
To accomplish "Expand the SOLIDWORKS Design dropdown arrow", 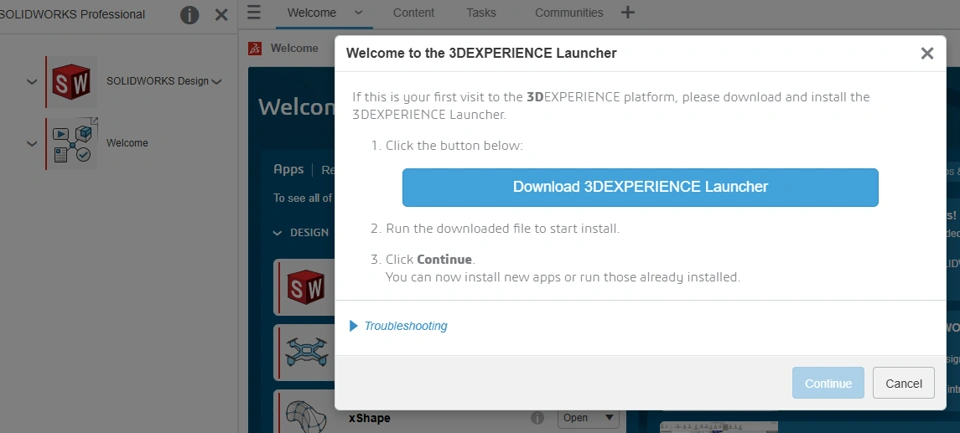I will click(217, 82).
